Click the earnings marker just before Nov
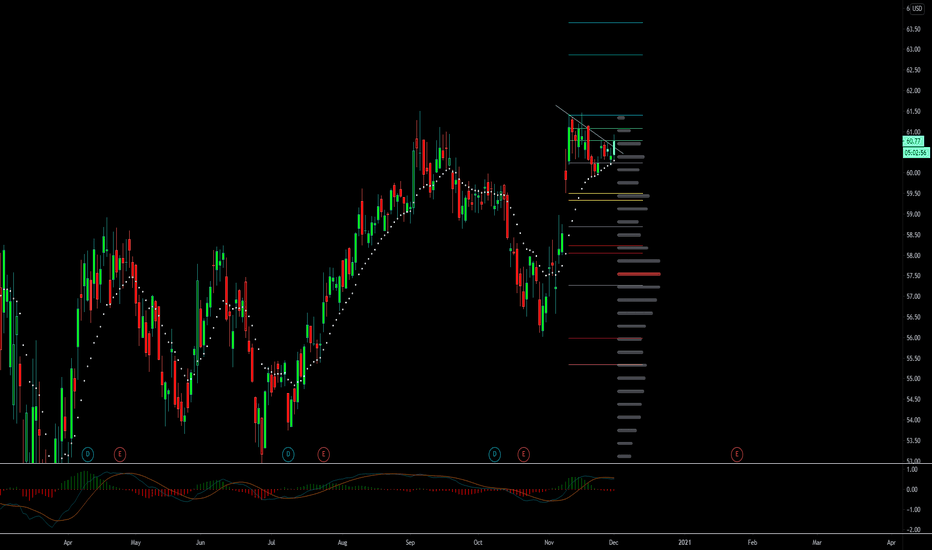 (x=523, y=454)
